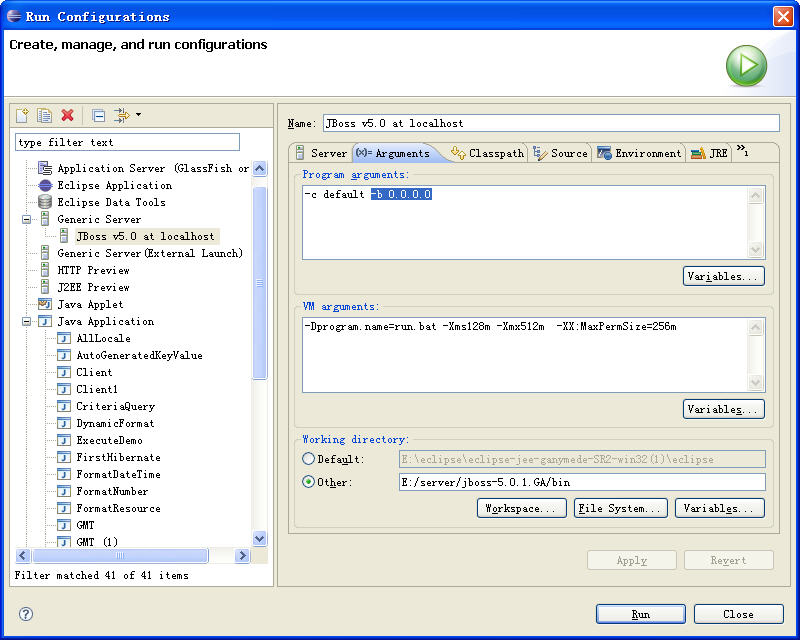
Task: Select Eclipse Application icon
Action: click(45, 185)
